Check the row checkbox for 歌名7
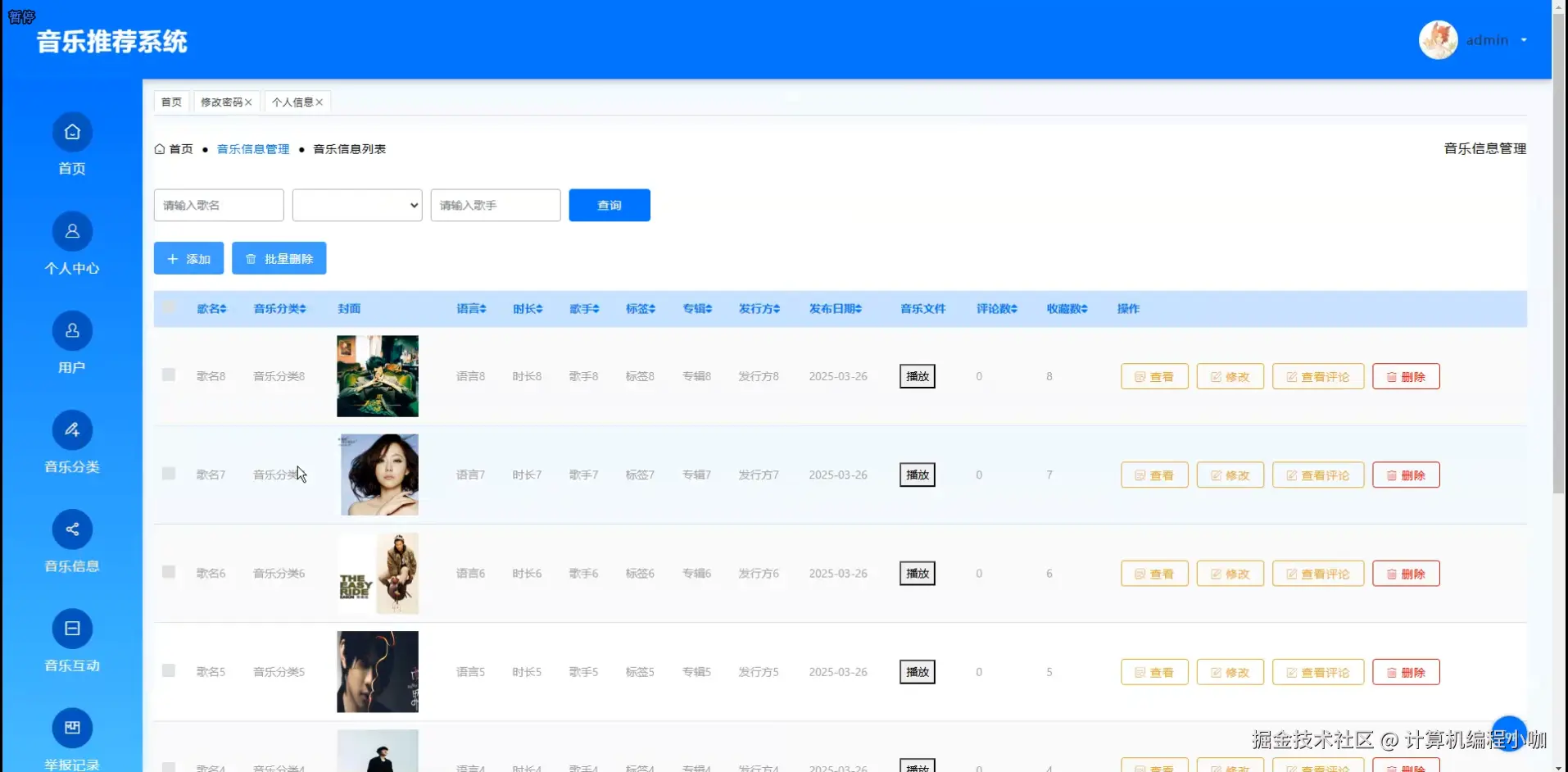 coord(169,474)
